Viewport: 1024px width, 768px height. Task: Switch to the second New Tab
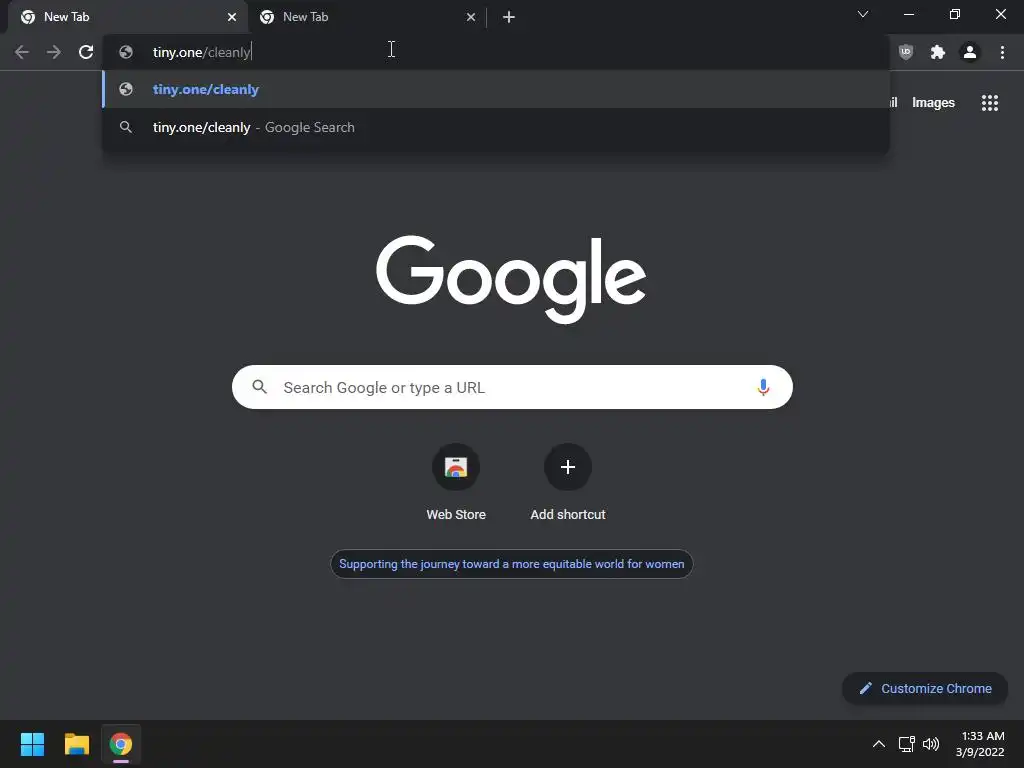(x=367, y=17)
